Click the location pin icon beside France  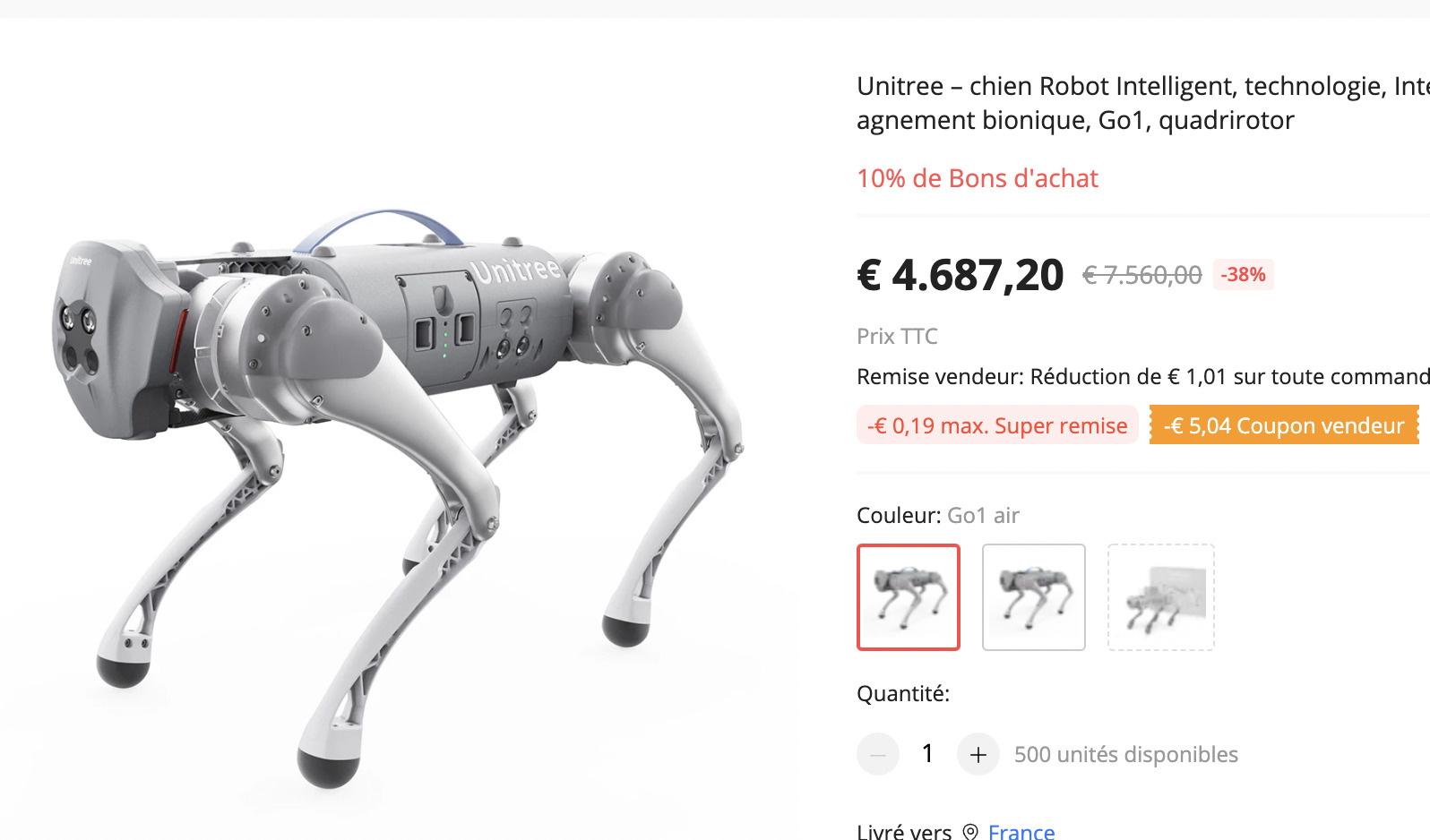coord(970,832)
